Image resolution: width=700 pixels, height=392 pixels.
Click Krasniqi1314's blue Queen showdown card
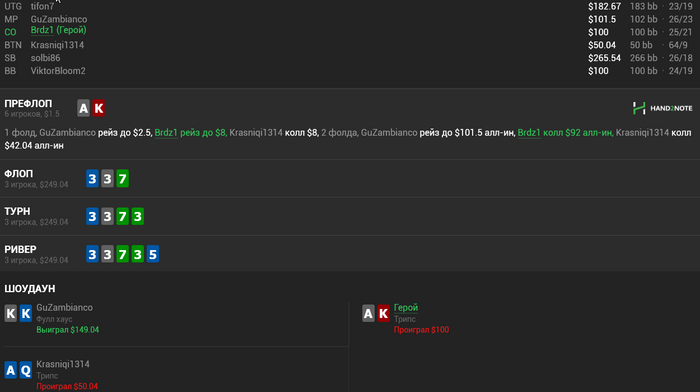pos(26,370)
